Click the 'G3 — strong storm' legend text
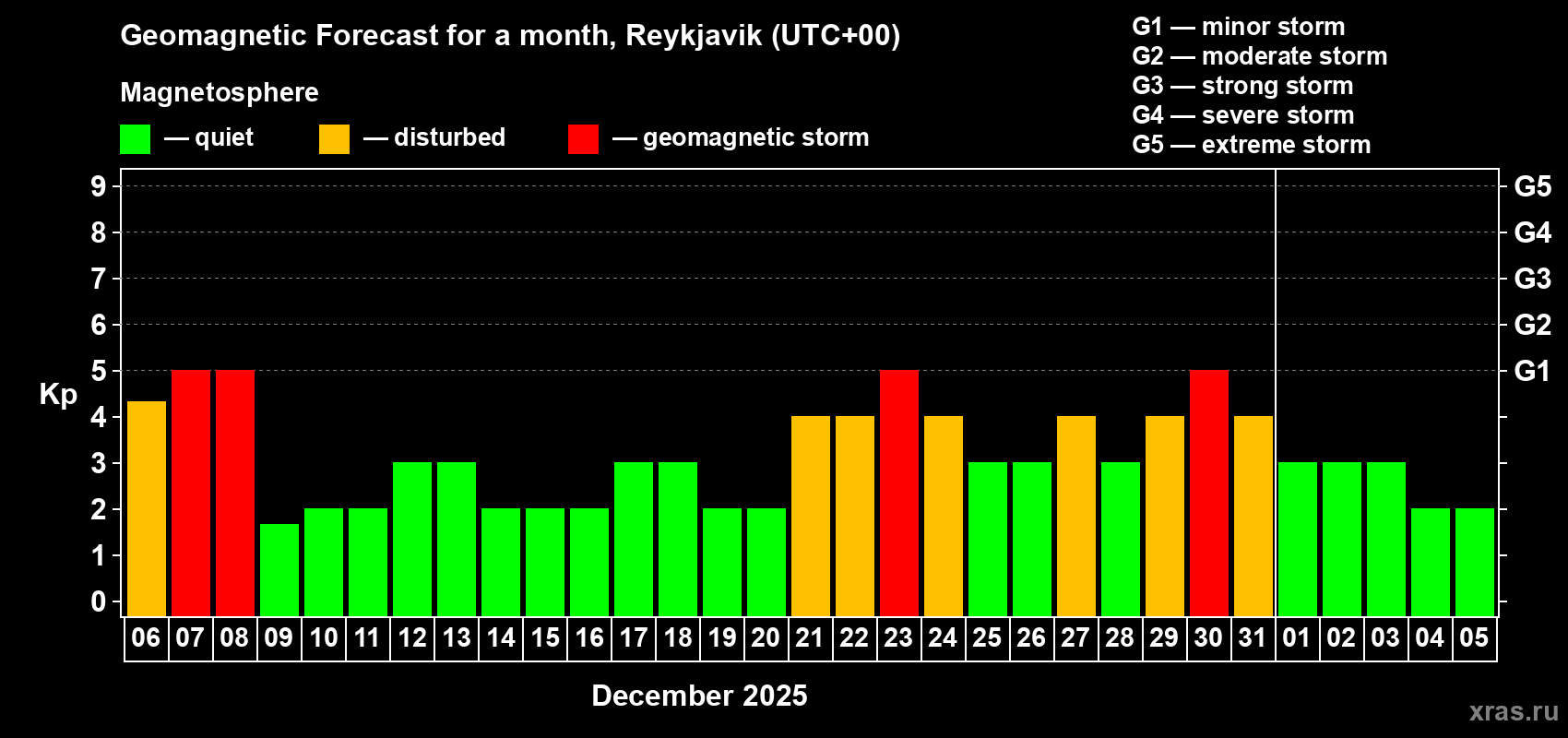Screen dimensions: 1568x738 coord(1242,86)
